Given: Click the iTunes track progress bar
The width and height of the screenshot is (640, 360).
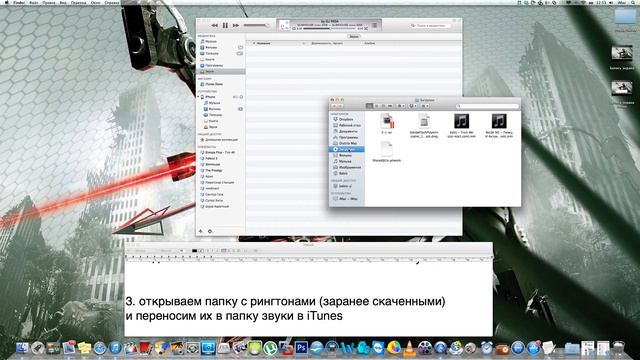Looking at the screenshot, I should 329,29.
